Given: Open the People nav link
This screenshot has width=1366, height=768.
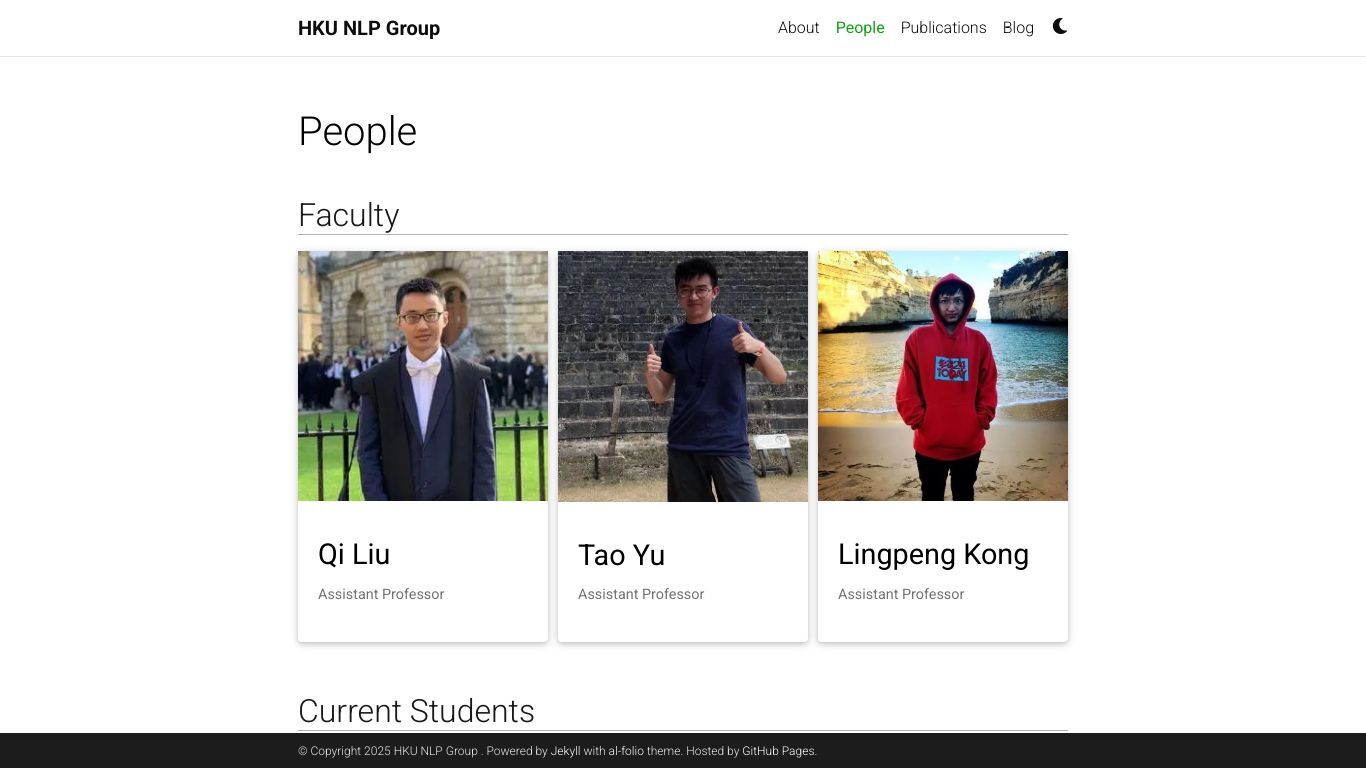Looking at the screenshot, I should tap(860, 28).
